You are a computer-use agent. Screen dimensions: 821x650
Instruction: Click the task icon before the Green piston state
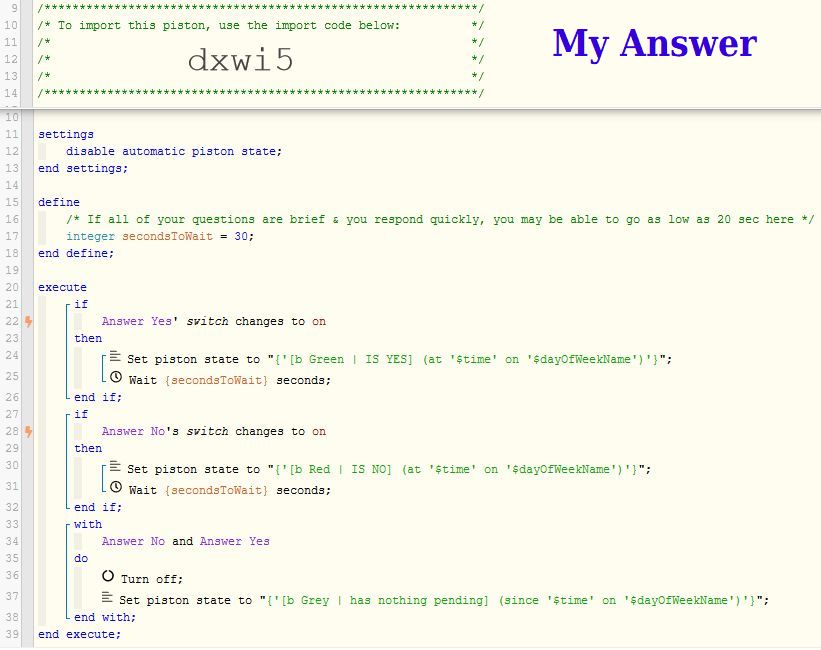[115, 357]
